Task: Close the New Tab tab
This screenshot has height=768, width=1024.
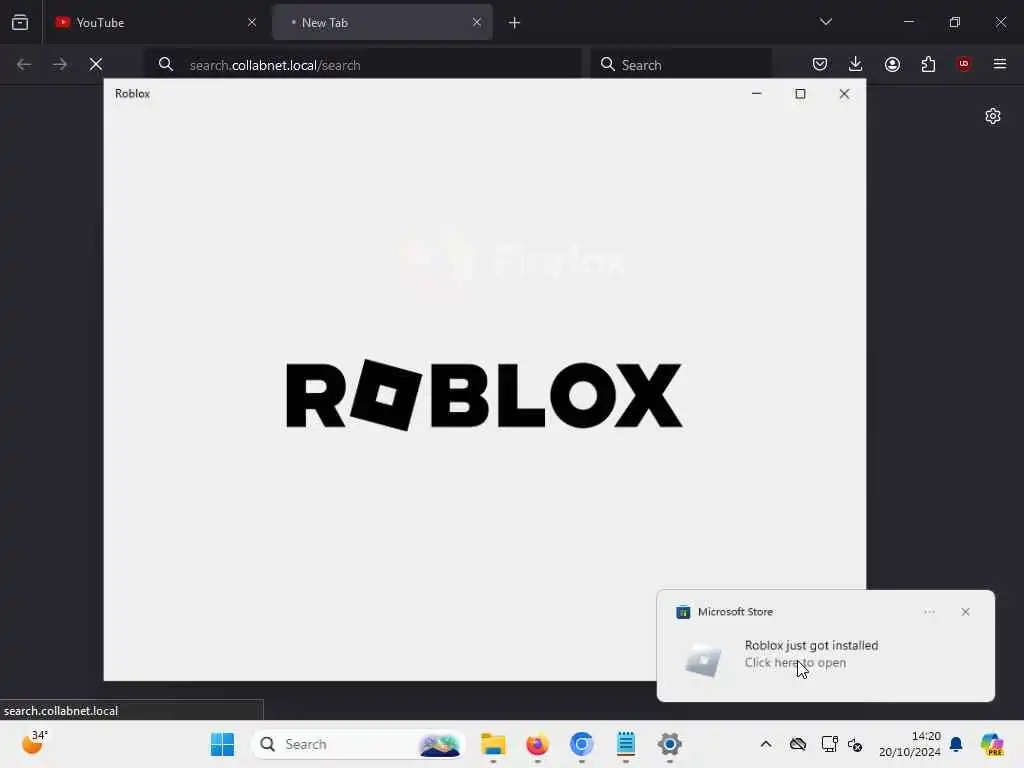Action: click(x=477, y=22)
